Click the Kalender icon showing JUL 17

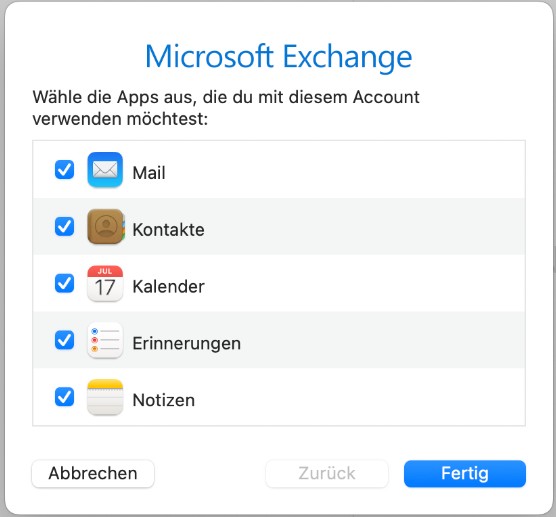[x=105, y=283]
